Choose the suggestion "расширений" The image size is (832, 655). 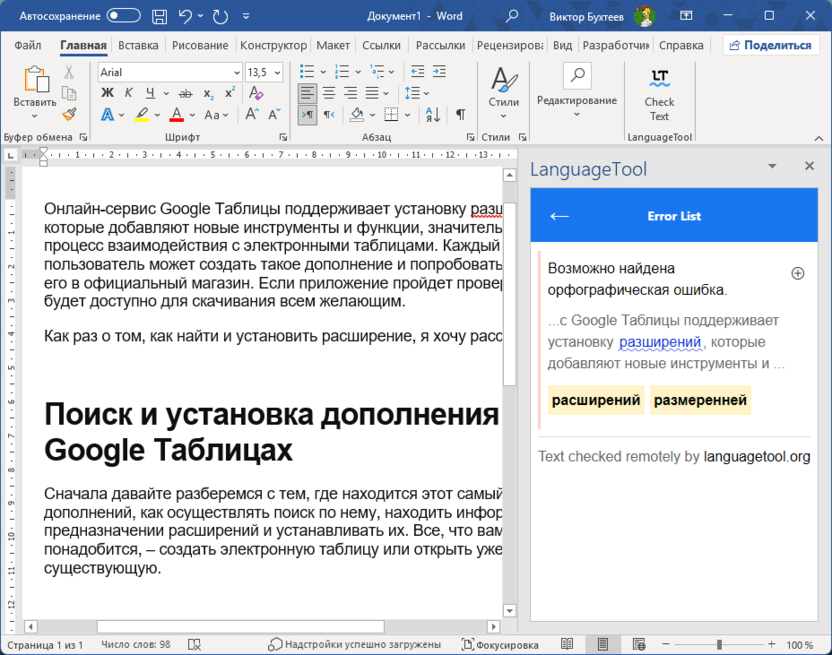click(x=596, y=400)
